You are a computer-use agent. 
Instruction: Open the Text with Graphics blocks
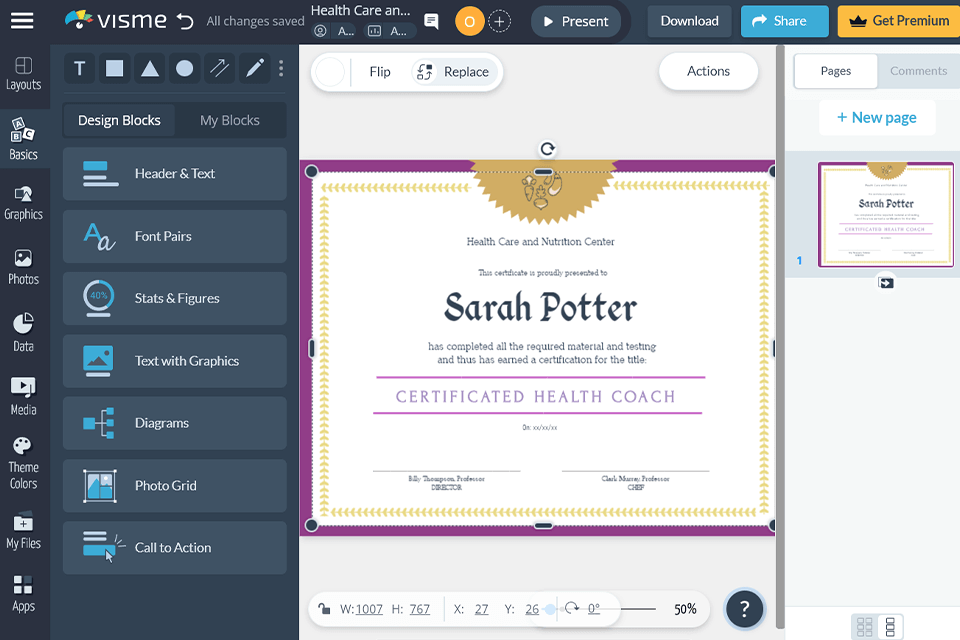pos(174,361)
